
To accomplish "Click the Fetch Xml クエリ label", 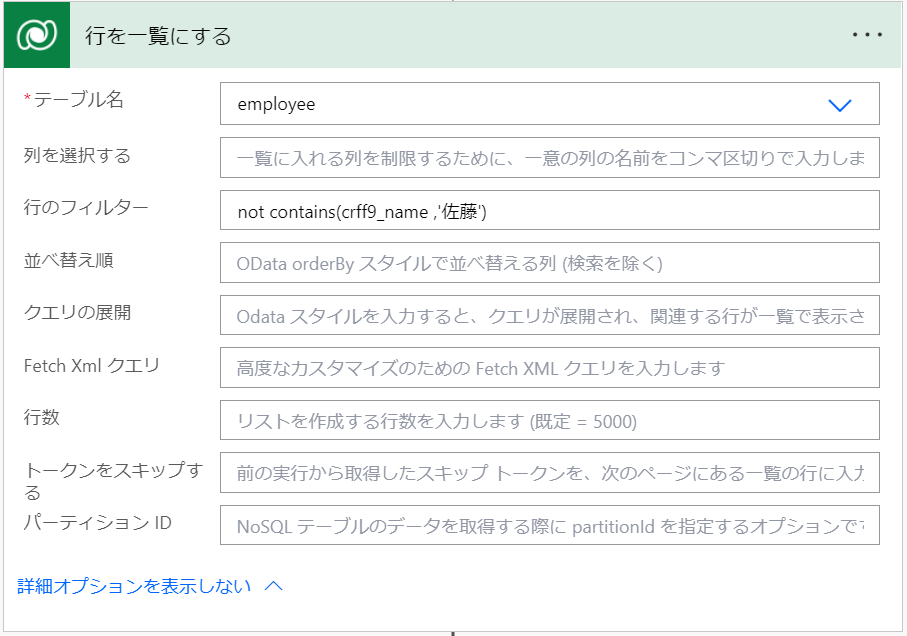I will pyautogui.click(x=91, y=365).
